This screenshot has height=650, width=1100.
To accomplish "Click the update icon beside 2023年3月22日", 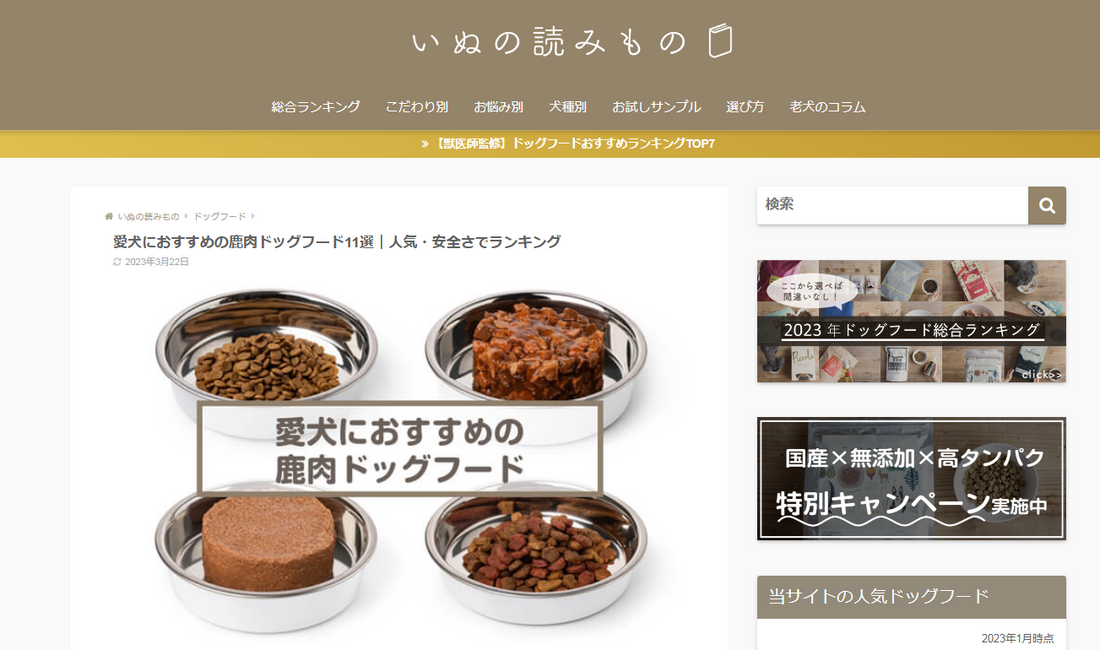I will pyautogui.click(x=117, y=262).
